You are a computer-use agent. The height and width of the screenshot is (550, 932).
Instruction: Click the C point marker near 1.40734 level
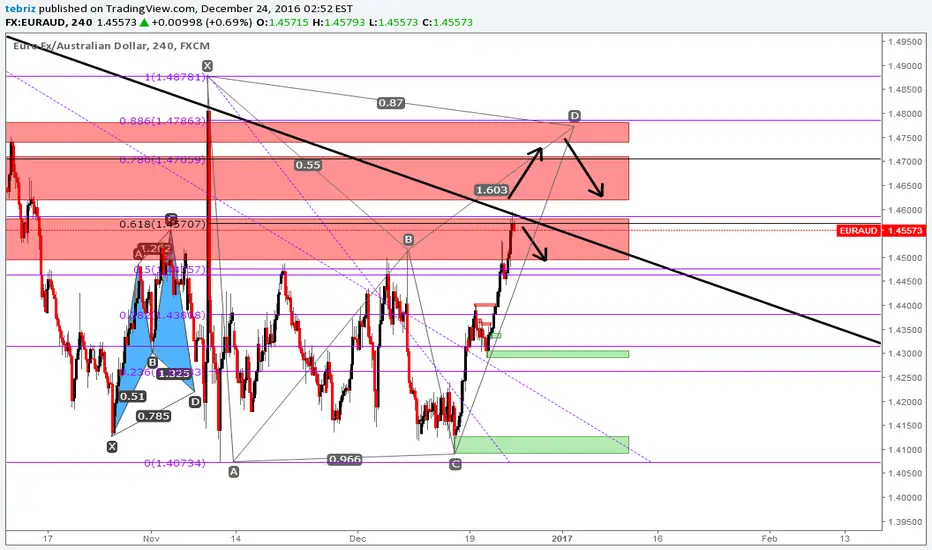455,464
